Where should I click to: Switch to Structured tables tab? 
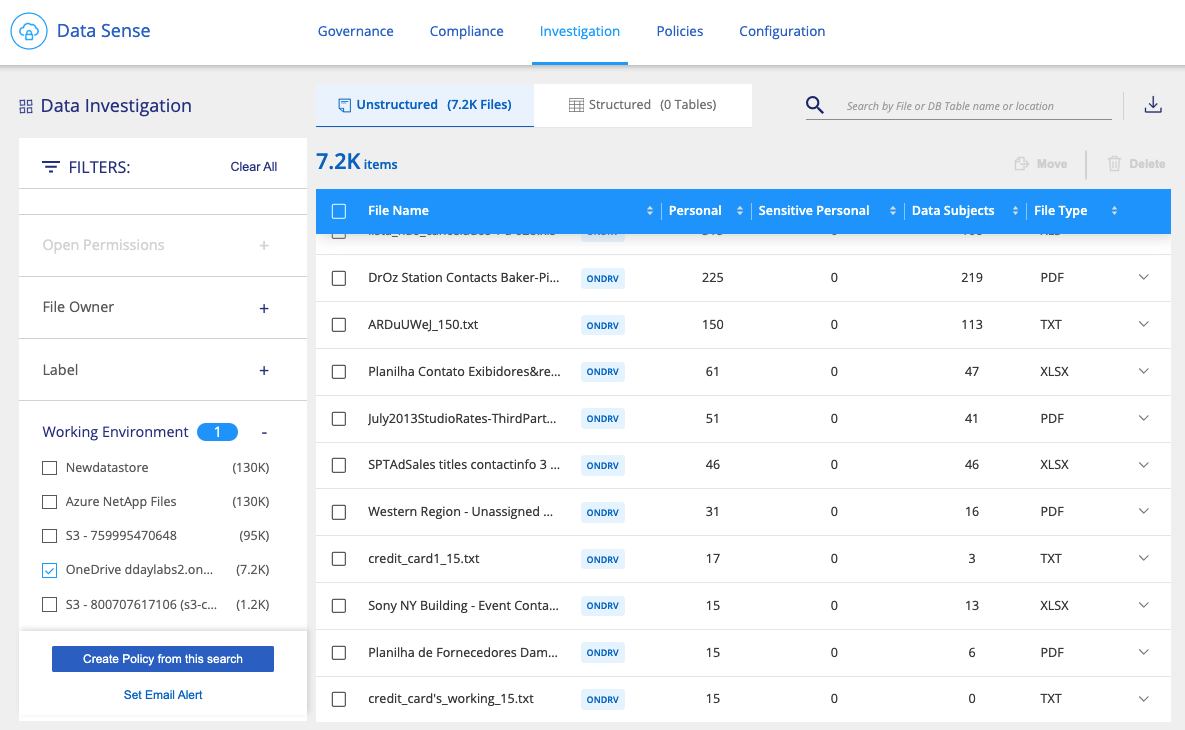click(642, 105)
